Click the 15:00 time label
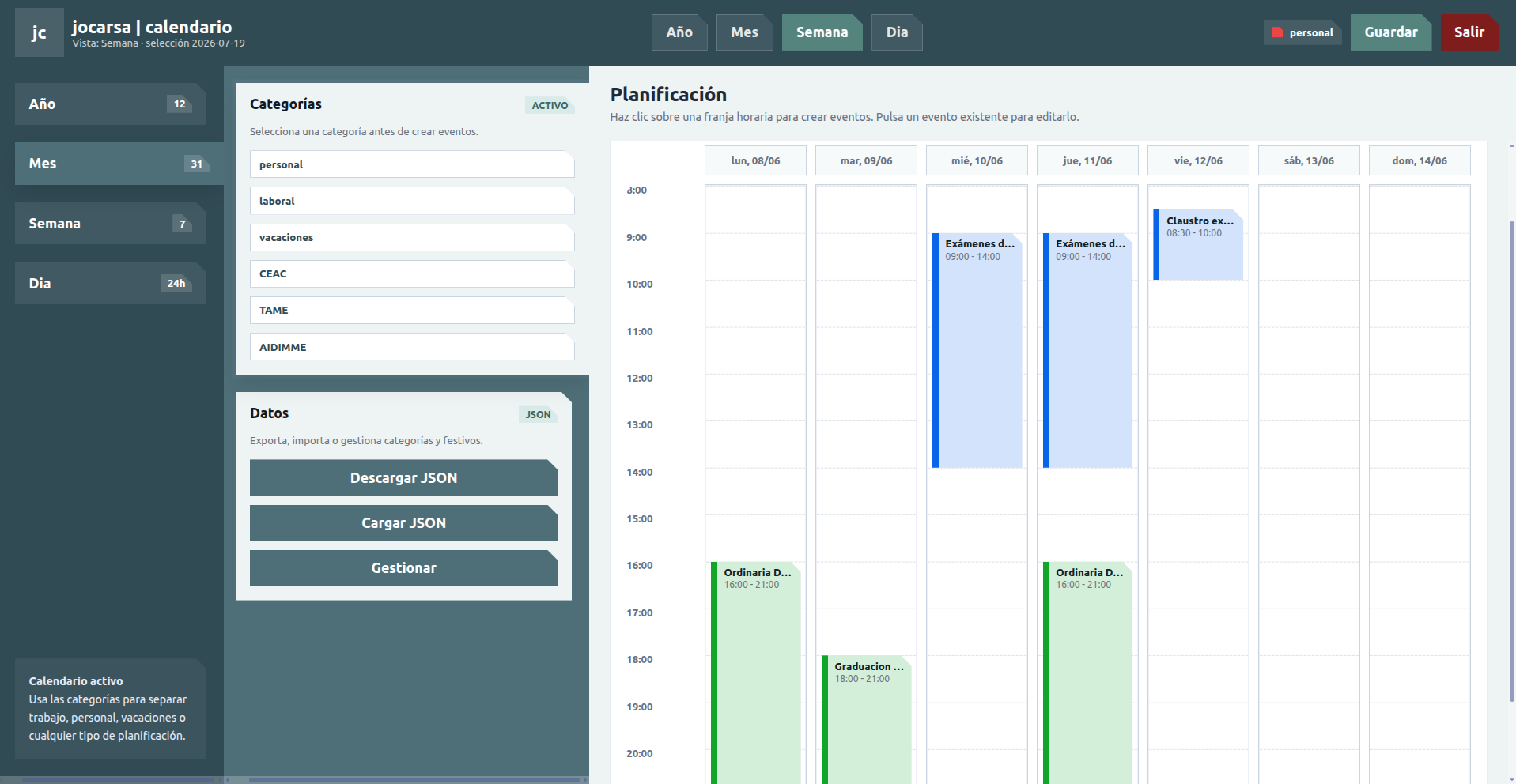Screen dimensions: 1516x784 click(640, 518)
